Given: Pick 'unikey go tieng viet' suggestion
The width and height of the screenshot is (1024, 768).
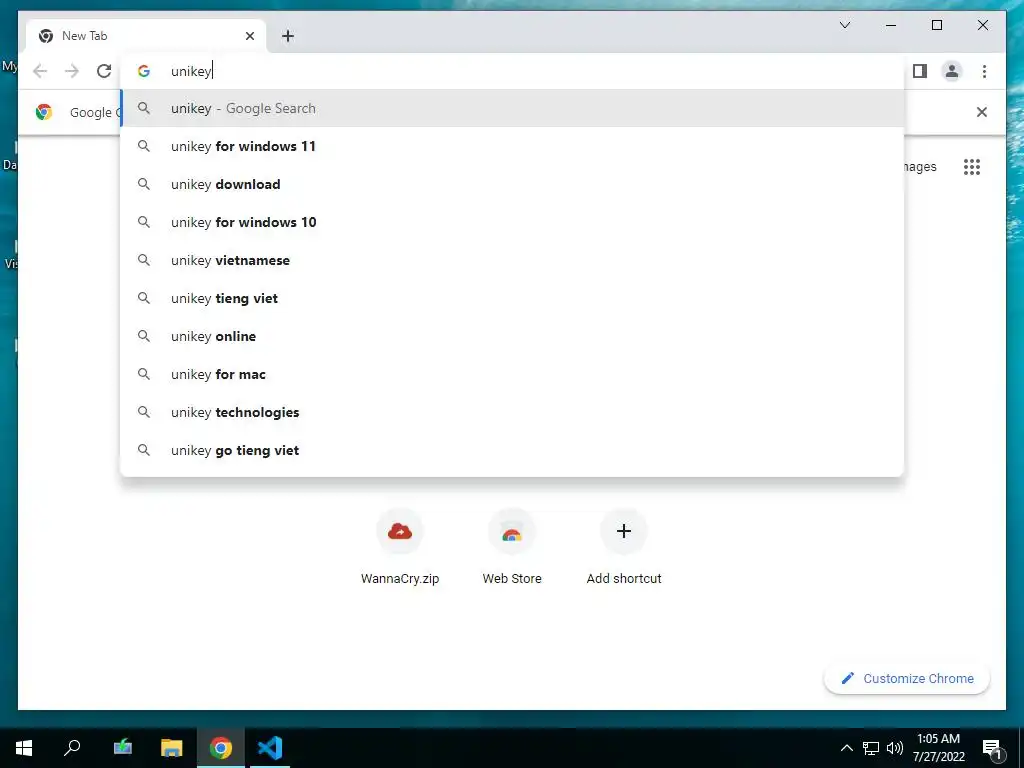Looking at the screenshot, I should click(x=512, y=450).
